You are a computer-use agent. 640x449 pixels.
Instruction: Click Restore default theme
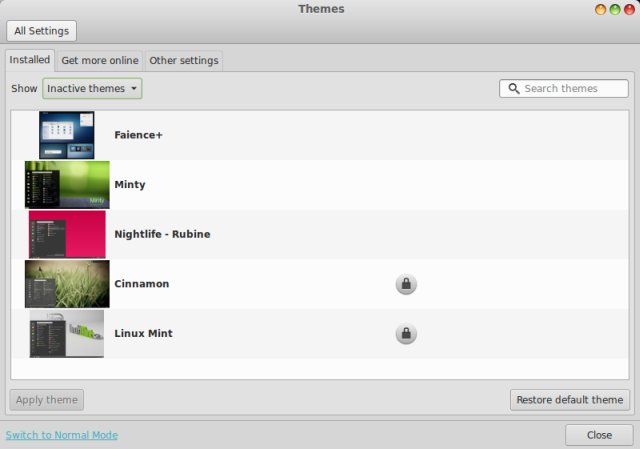(x=570, y=400)
